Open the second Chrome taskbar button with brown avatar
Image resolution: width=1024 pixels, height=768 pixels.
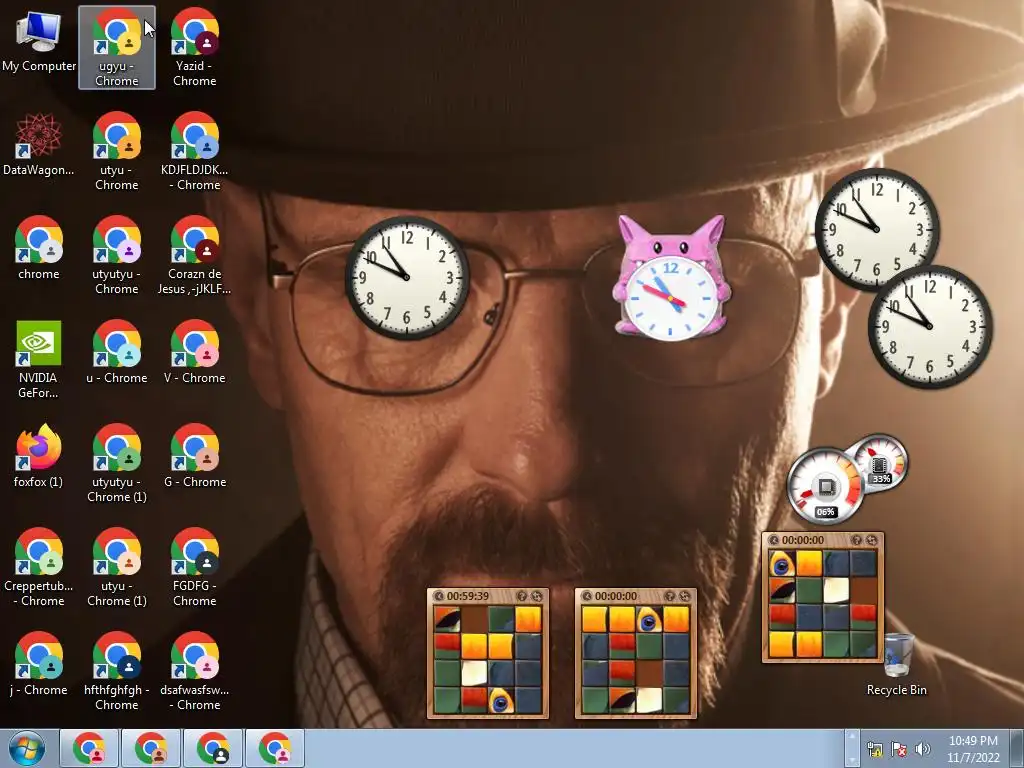click(152, 748)
